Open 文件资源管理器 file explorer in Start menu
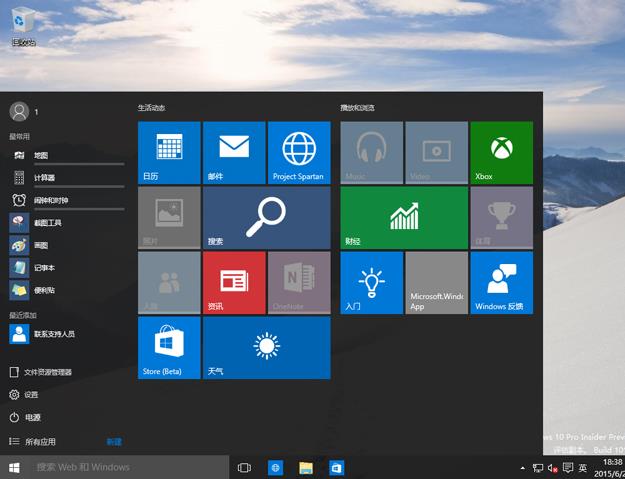 pyautogui.click(x=41, y=372)
